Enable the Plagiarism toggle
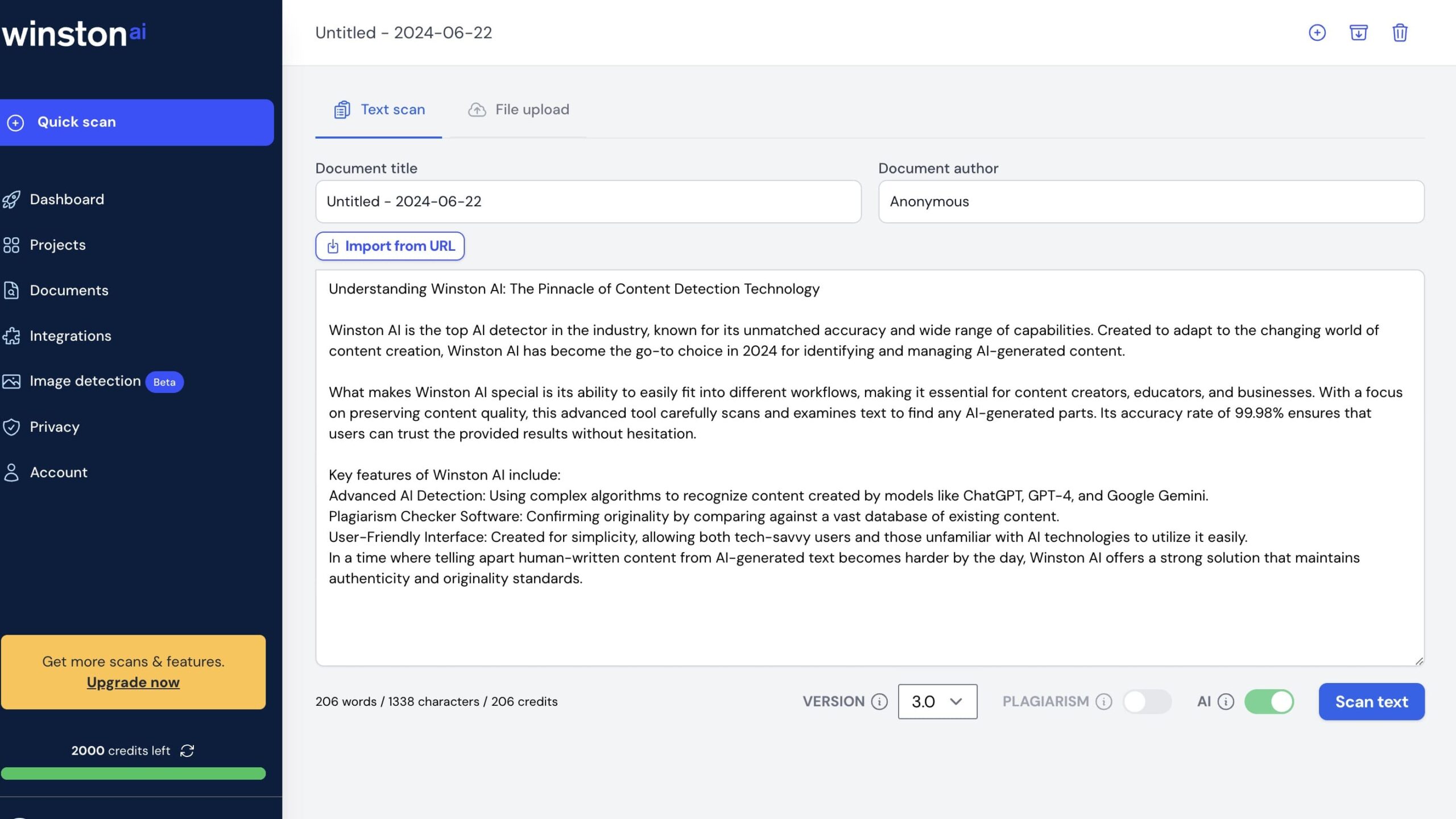This screenshot has width=1456, height=819. click(1147, 702)
